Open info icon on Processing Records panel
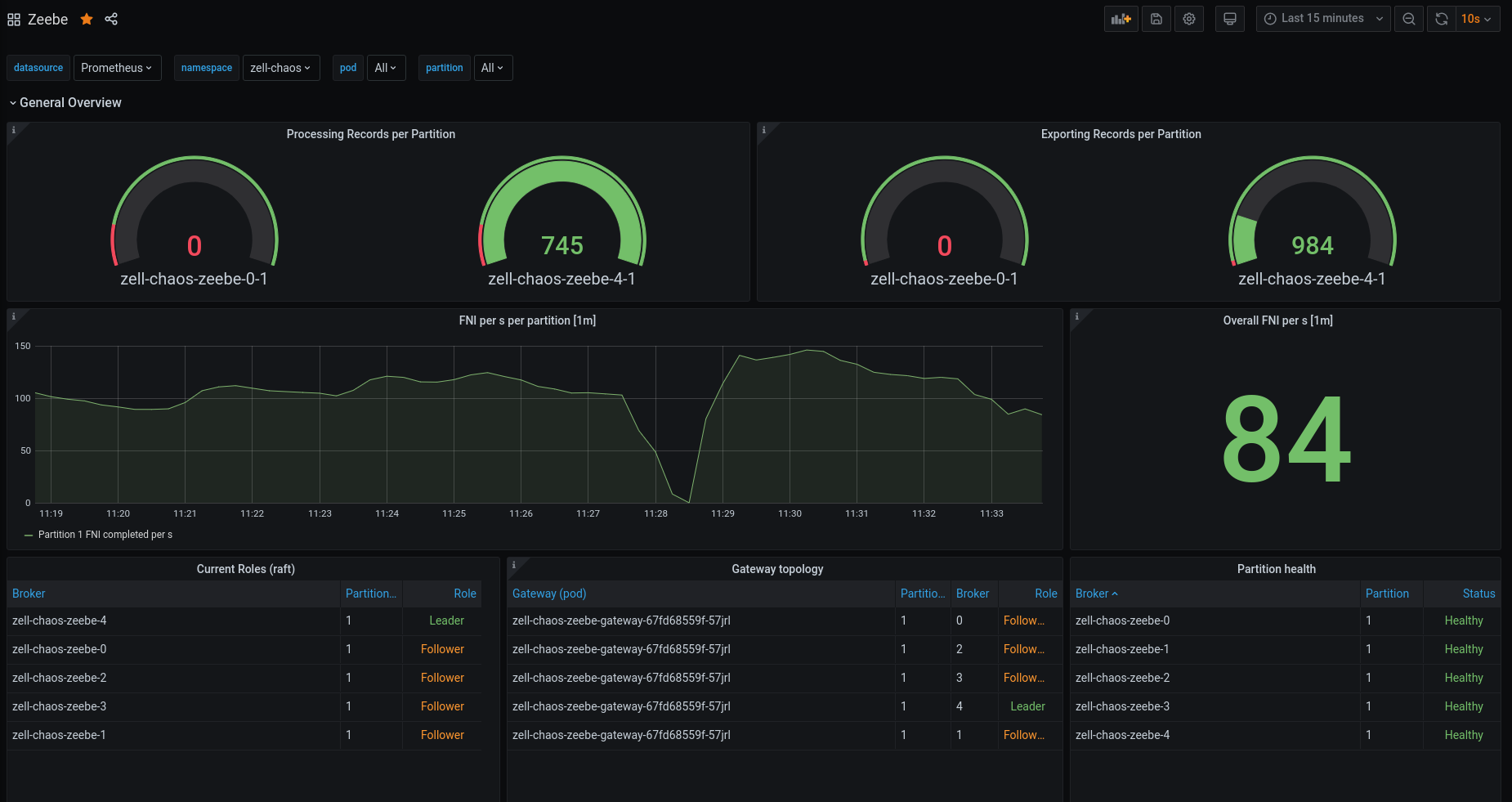The image size is (1512, 802). (13, 129)
